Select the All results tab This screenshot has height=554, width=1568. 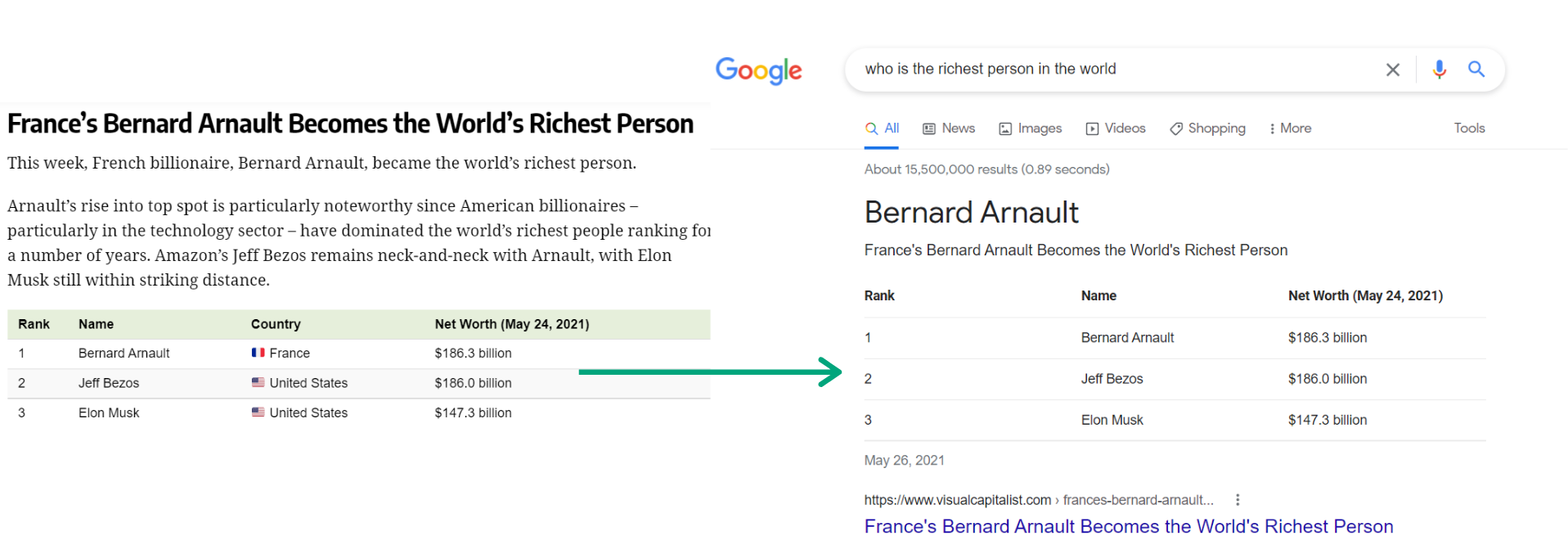pos(882,128)
